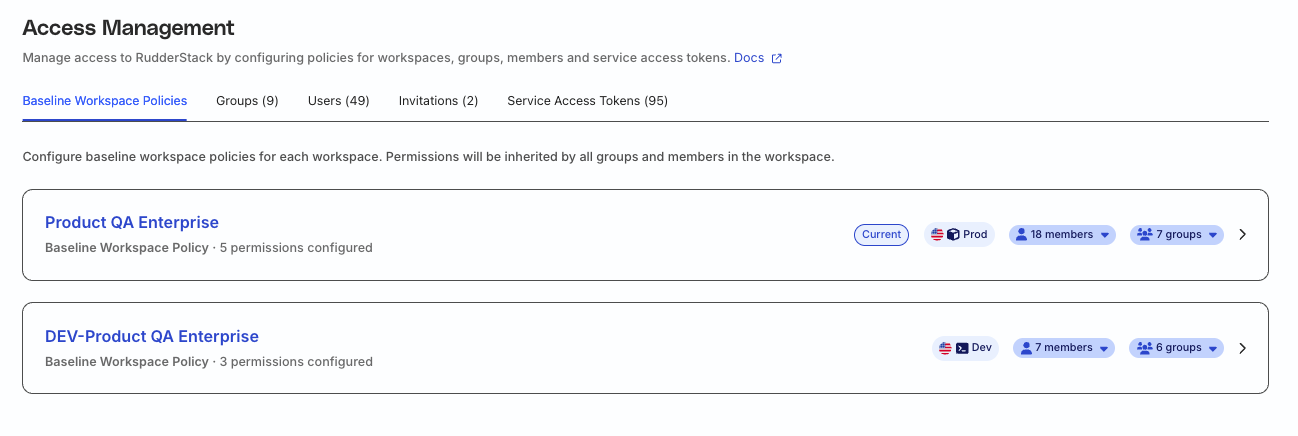This screenshot has height=436, width=1298.
Task: Click the group icon in 7 groups
Action: 1144,235
